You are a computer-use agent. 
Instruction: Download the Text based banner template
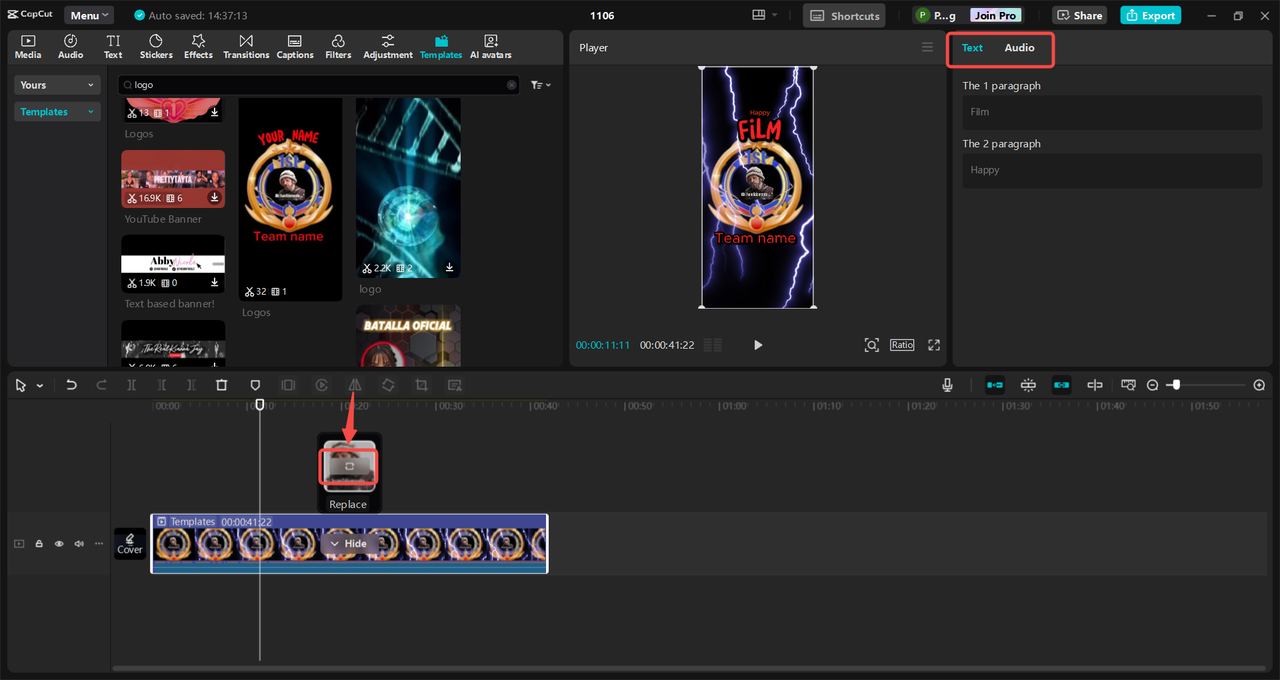click(214, 283)
